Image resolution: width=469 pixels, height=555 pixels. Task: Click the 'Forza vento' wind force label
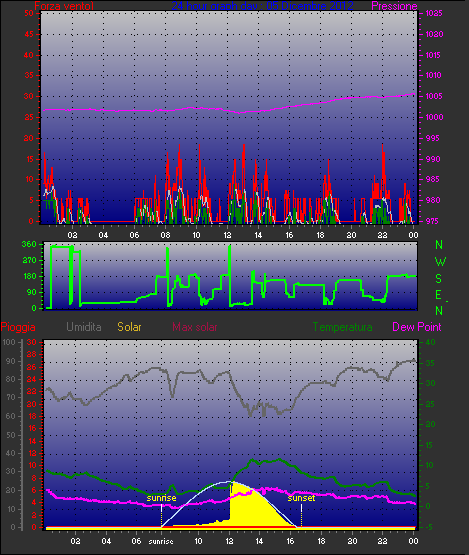[x=64, y=6]
